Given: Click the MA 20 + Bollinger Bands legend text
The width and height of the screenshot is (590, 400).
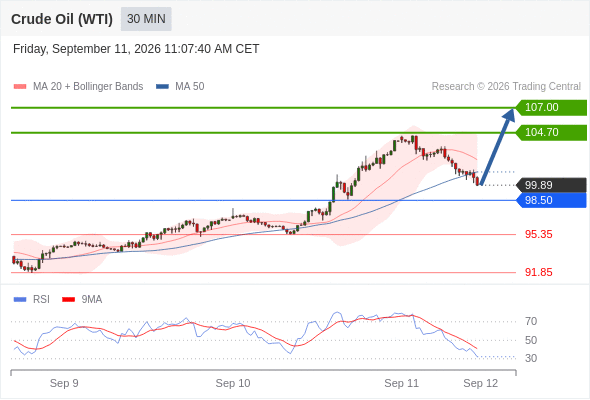Looking at the screenshot, I should [88, 87].
